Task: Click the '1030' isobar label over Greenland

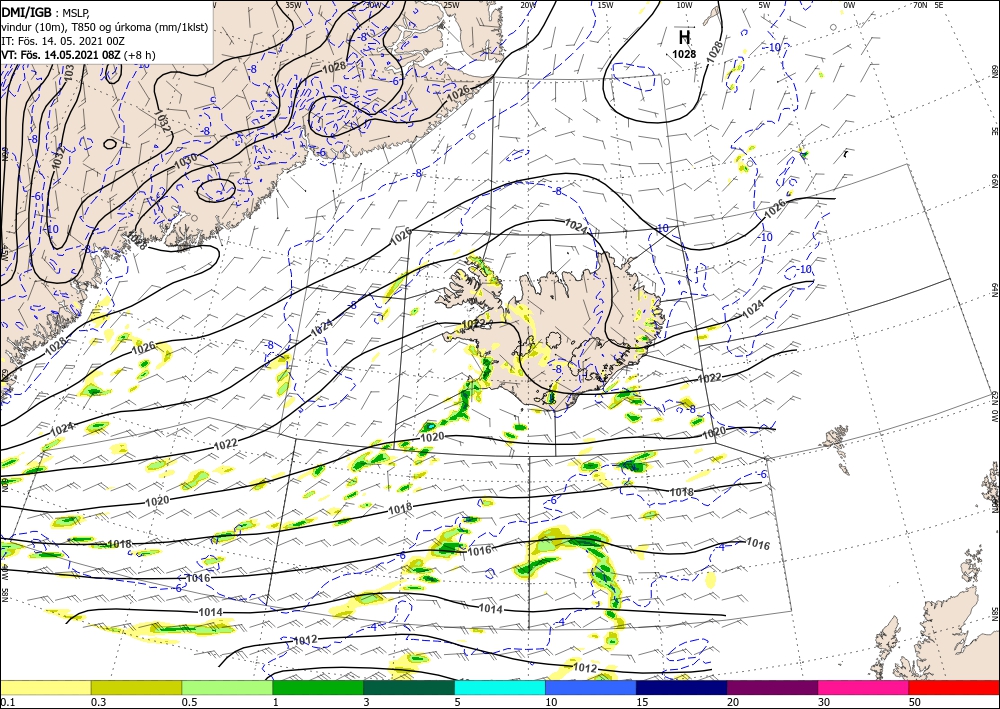Action: pos(185,161)
